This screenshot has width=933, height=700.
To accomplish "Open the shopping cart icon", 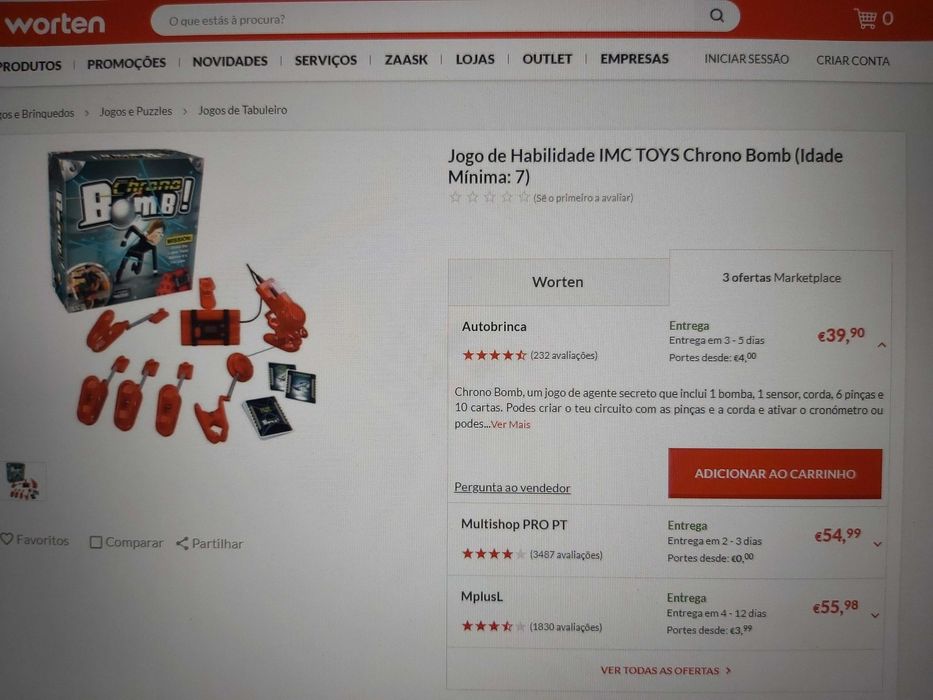I will (x=865, y=18).
